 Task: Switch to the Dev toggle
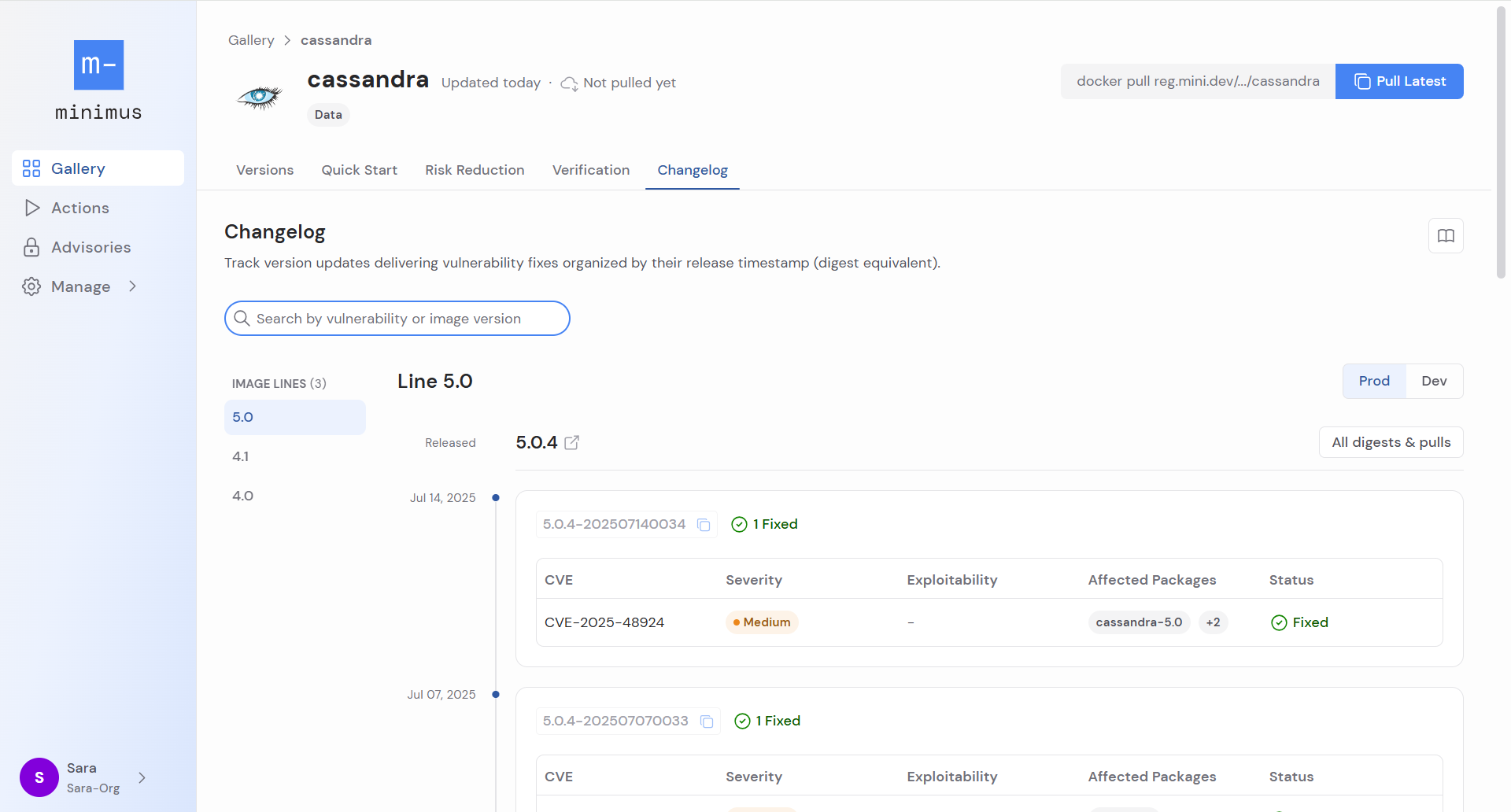[1434, 382]
